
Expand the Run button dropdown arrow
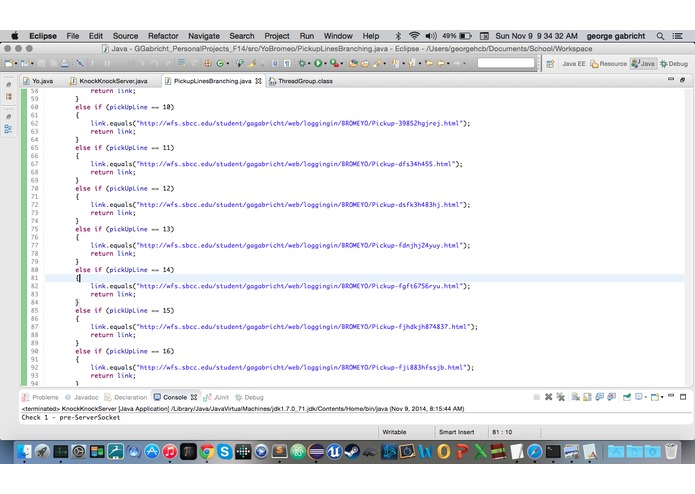pos(325,64)
